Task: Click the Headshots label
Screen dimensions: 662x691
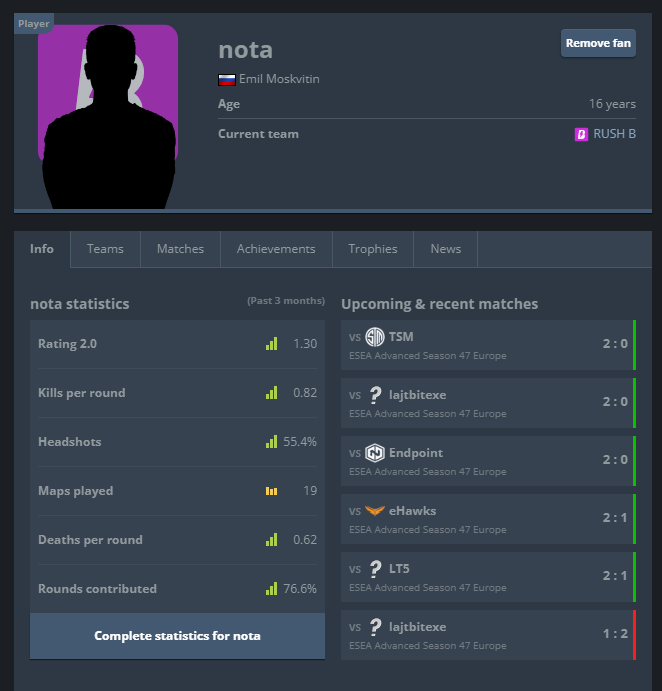Action: point(70,442)
